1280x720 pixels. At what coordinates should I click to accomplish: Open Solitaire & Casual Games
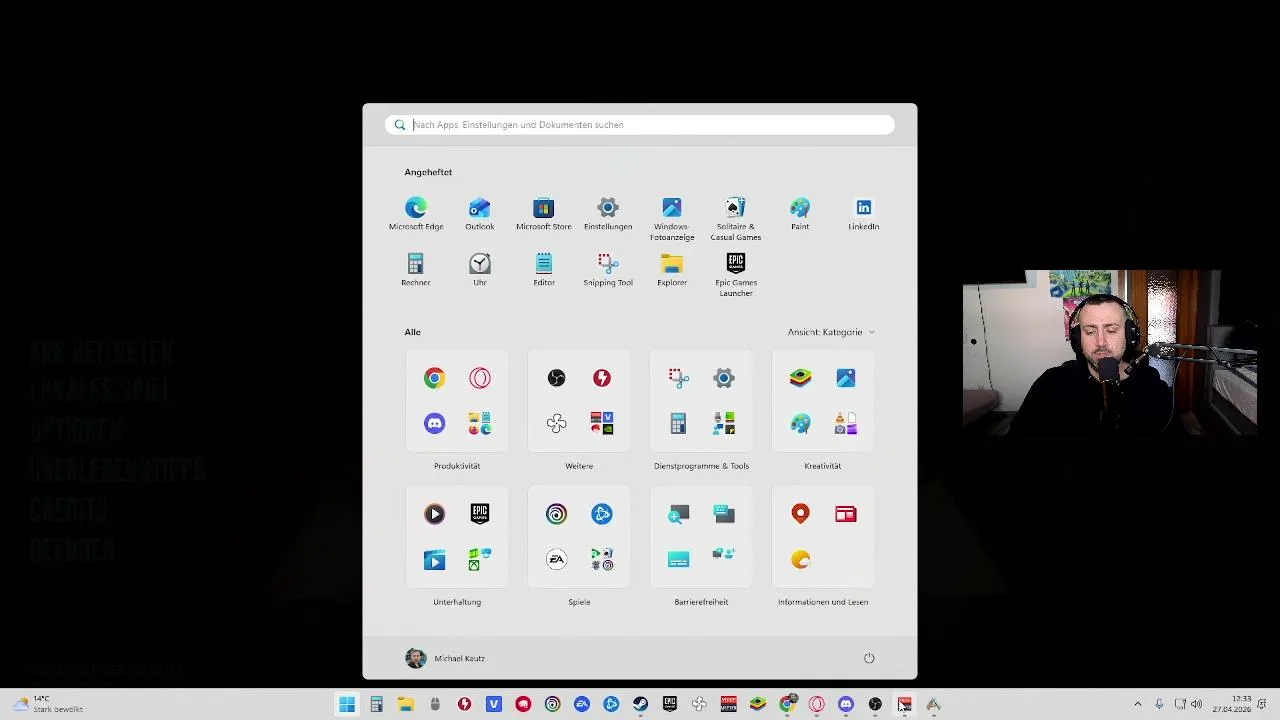pos(736,219)
